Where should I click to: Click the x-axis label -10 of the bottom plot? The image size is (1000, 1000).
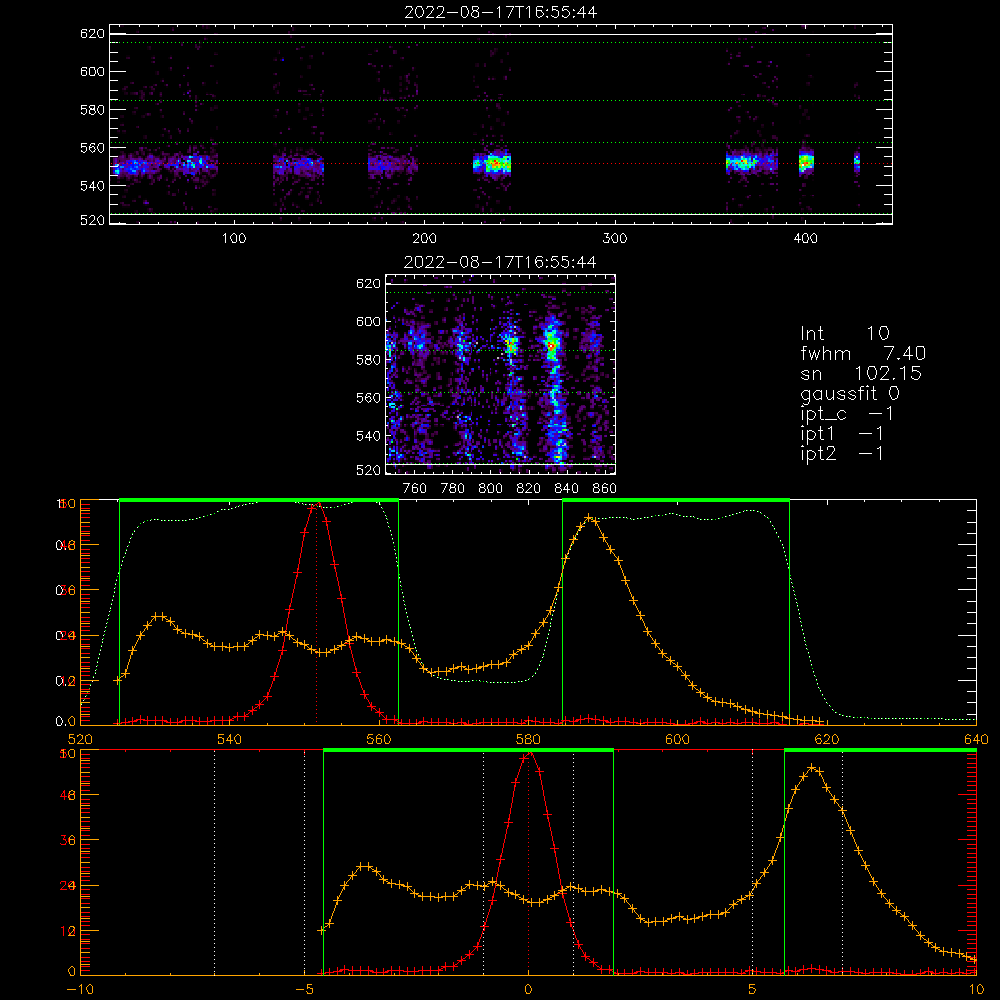click(x=80, y=989)
